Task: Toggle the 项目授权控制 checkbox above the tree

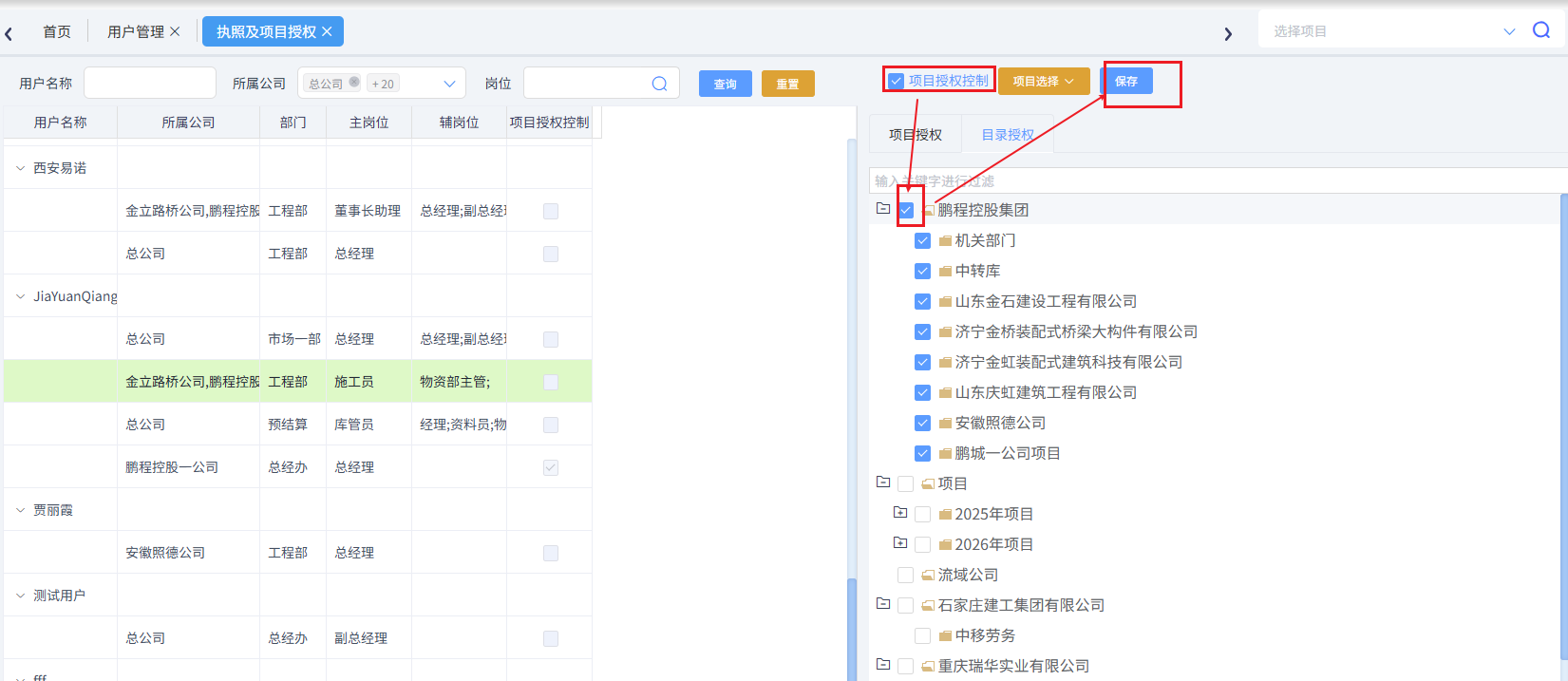Action: pyautogui.click(x=896, y=81)
